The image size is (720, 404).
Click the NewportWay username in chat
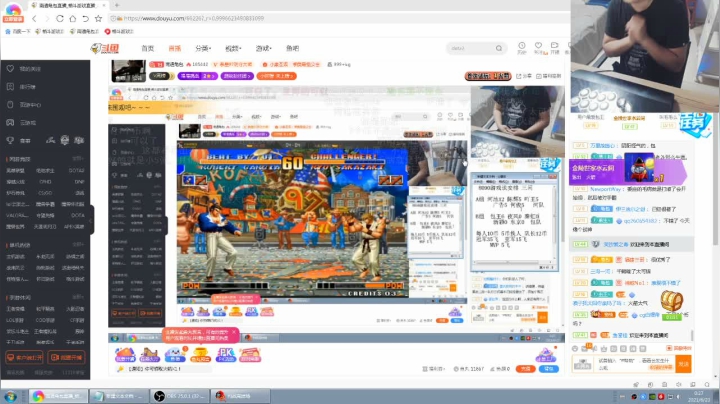tap(605, 189)
